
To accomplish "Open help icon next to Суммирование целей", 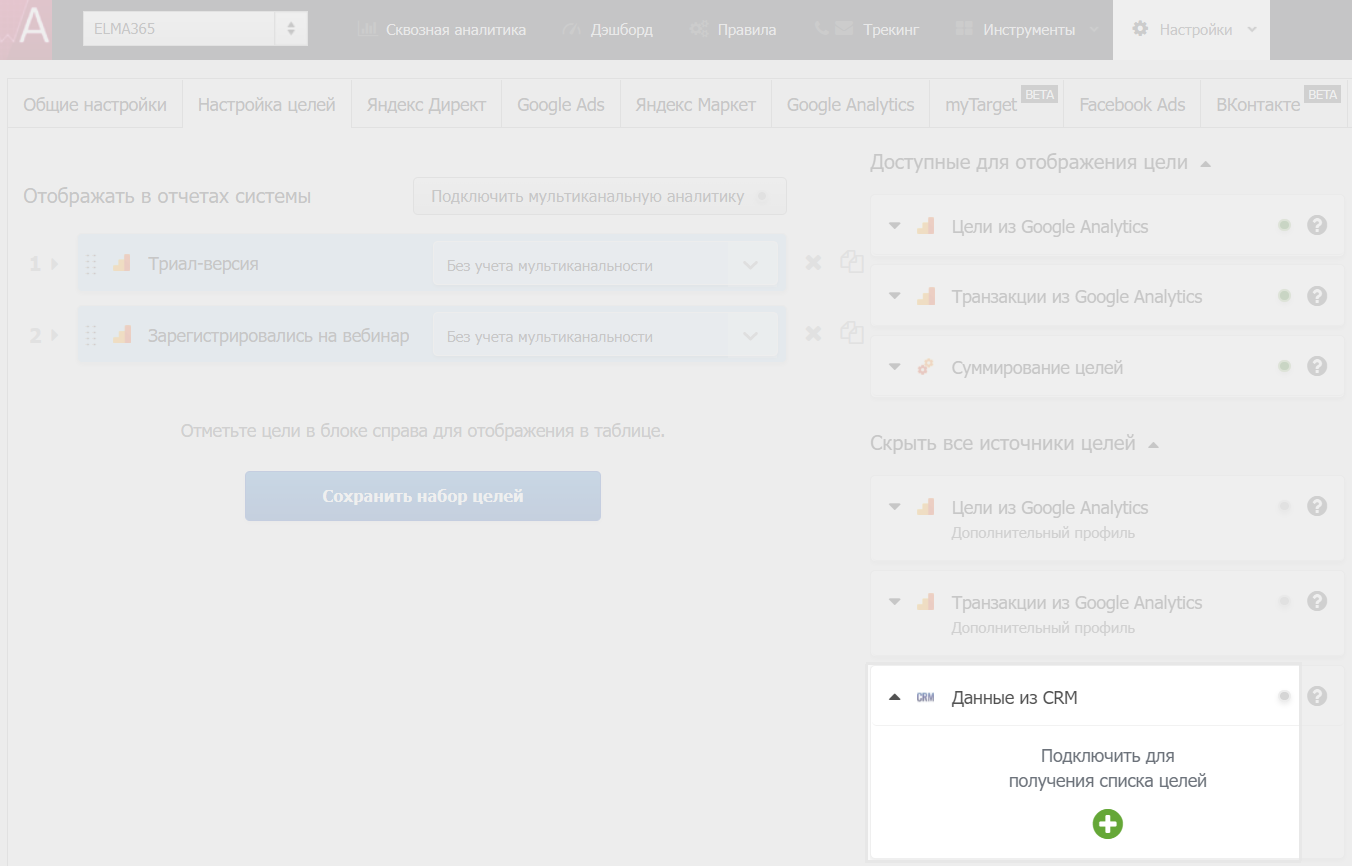I will click(x=1317, y=366).
